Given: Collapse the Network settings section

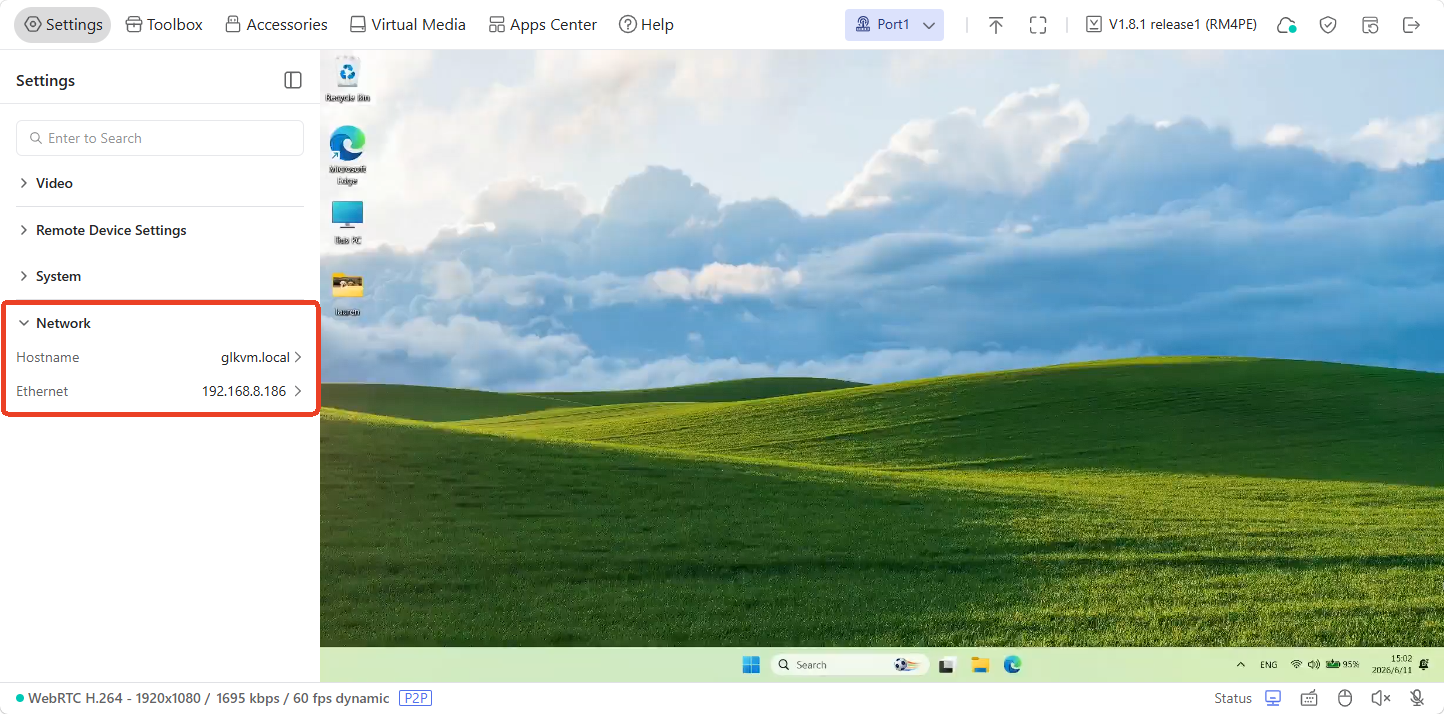Looking at the screenshot, I should [160, 323].
